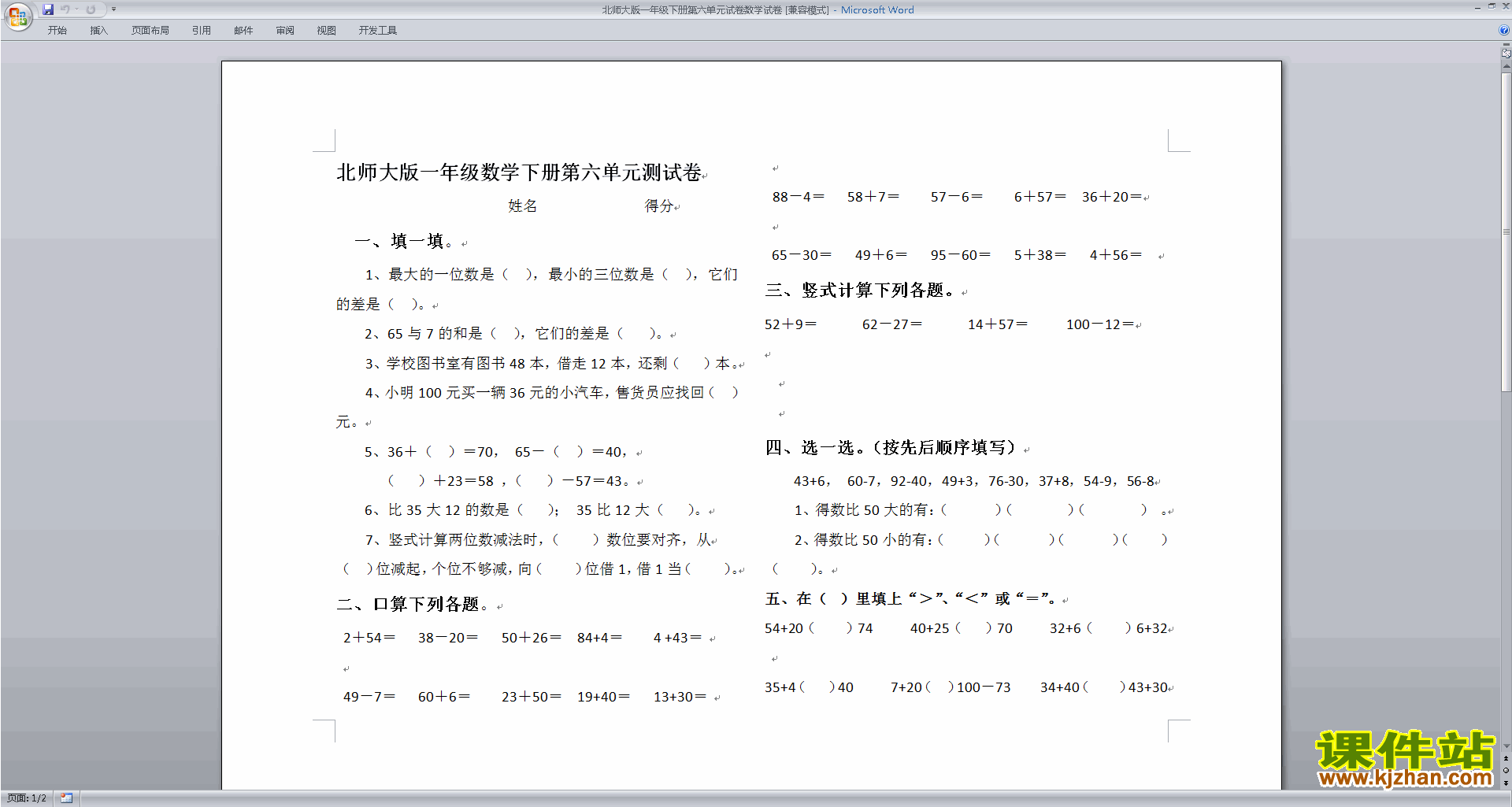Customize the Quick Access Toolbar dropdown
The width and height of the screenshot is (1512, 807).
tap(113, 9)
